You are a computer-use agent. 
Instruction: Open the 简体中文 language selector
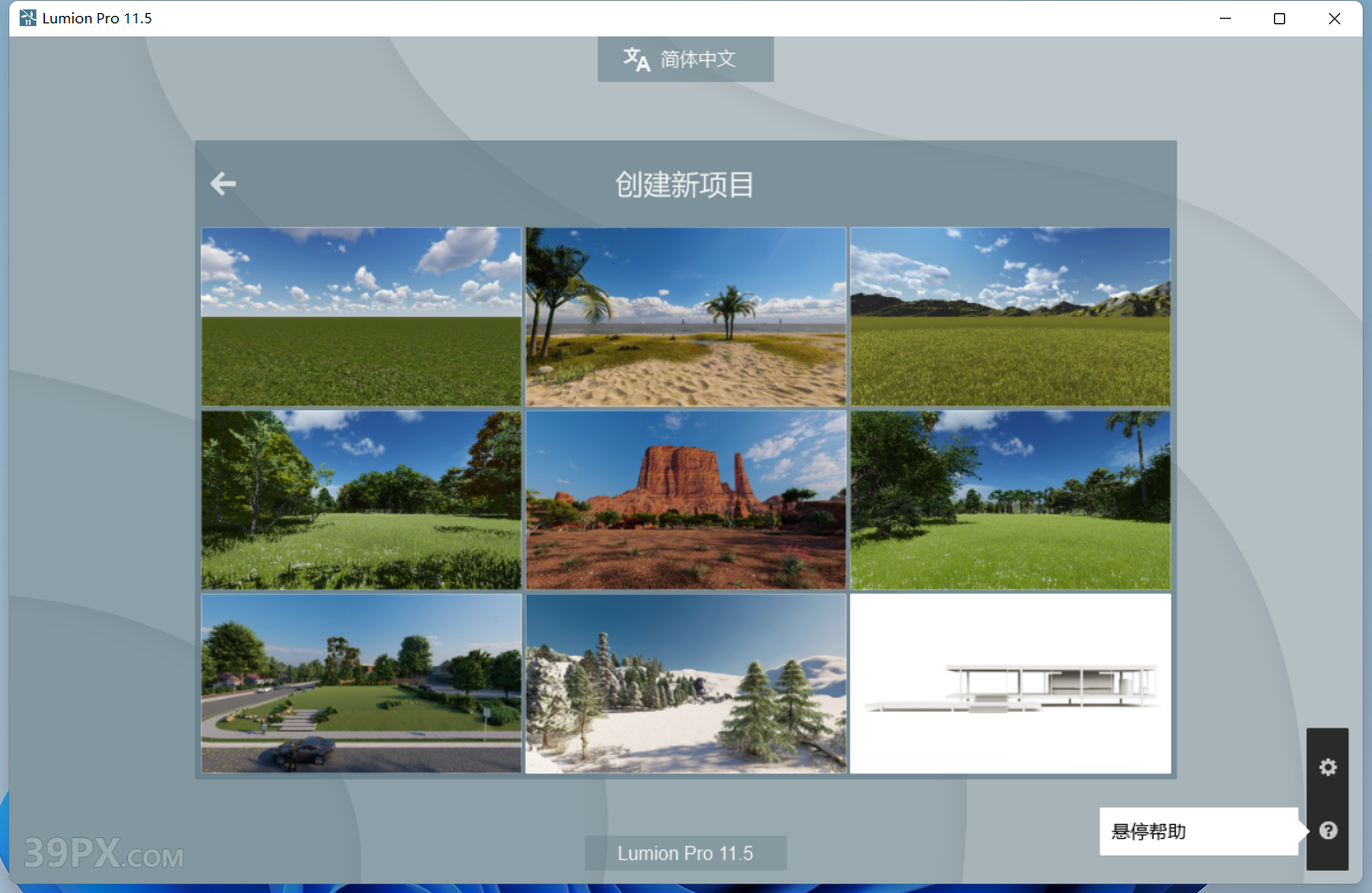[x=685, y=60]
